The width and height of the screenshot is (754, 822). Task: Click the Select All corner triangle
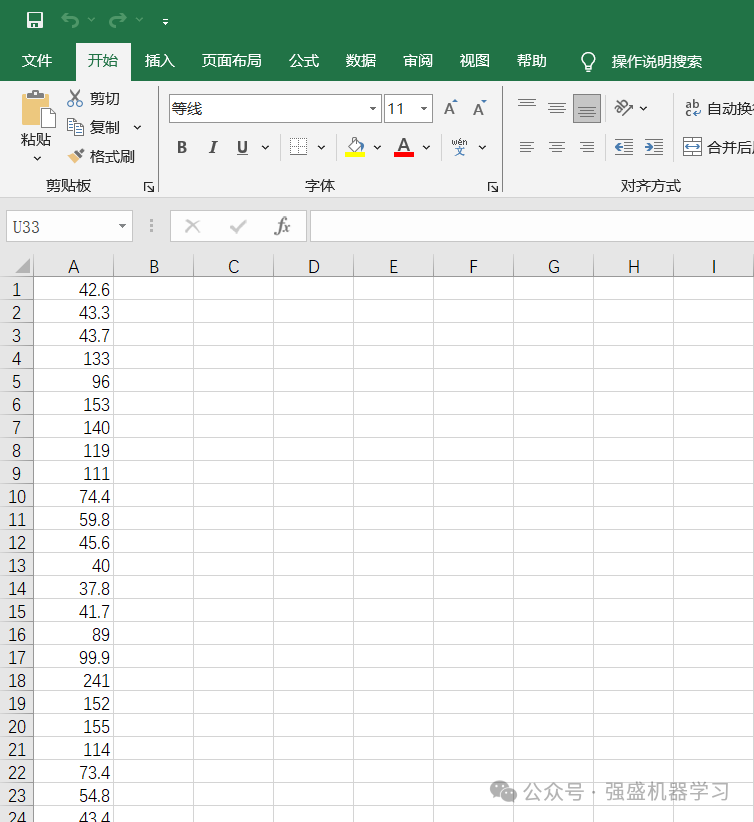coord(23,266)
